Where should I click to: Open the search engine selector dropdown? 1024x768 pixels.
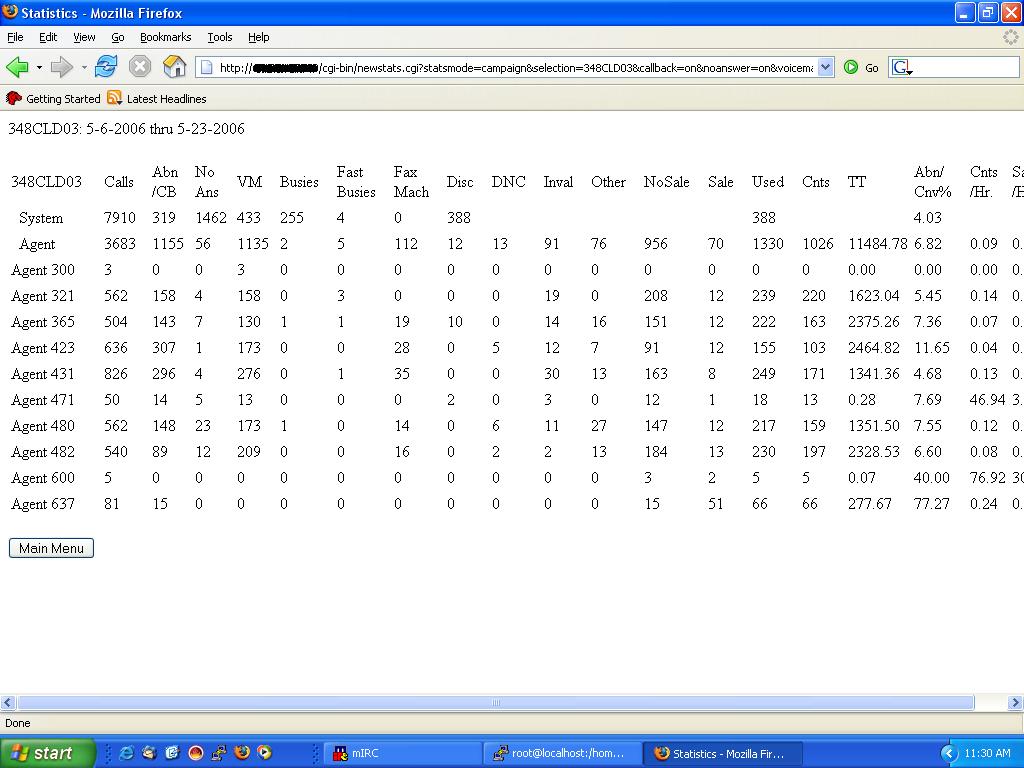902,68
